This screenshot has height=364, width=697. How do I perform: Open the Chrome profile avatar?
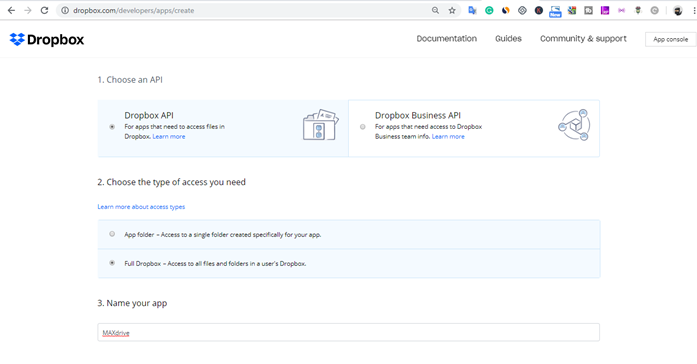tap(678, 11)
